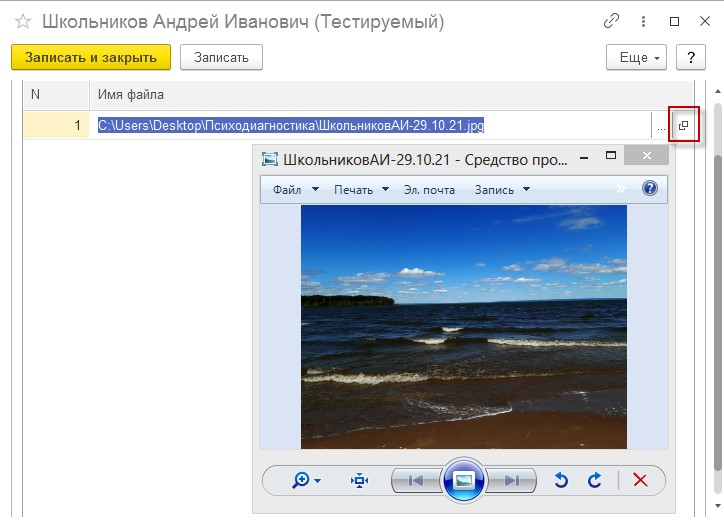Click Записать и закрыть button
Screen dimensions: 724x528
91,57
